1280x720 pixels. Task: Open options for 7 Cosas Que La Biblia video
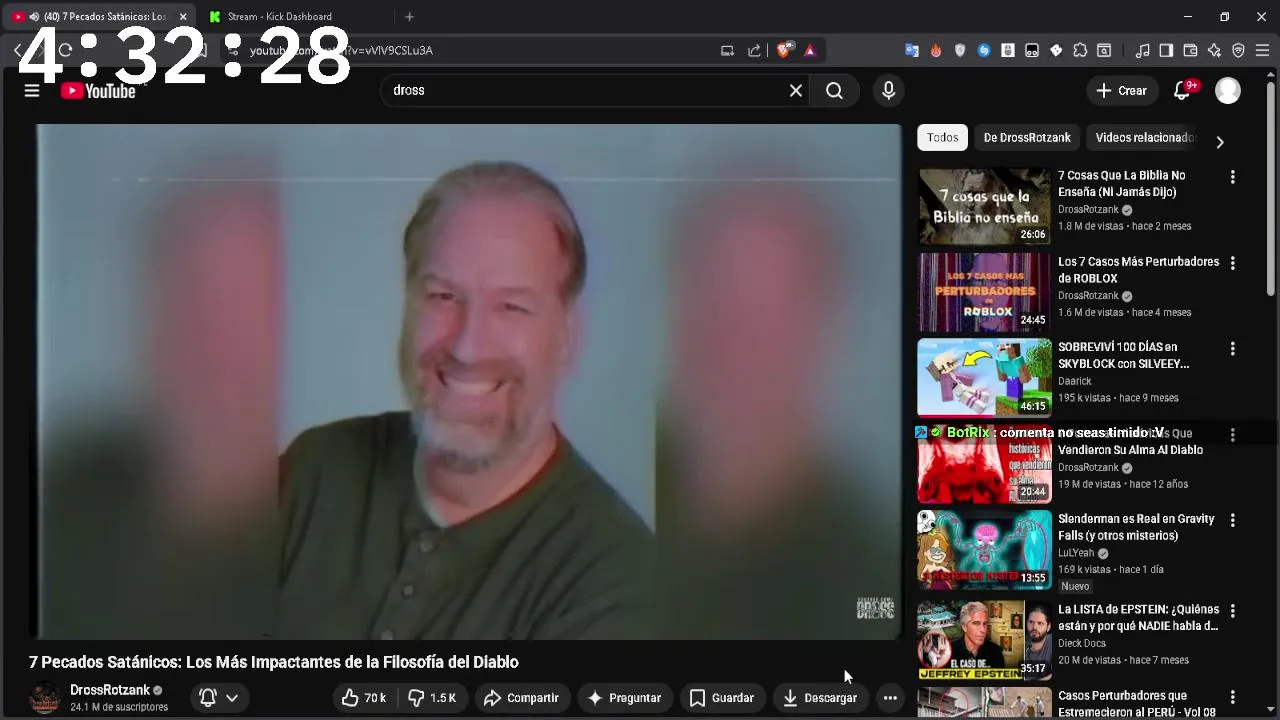(1232, 177)
